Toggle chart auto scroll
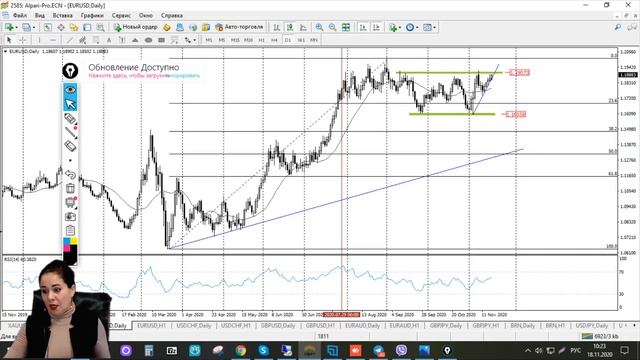 (363, 27)
